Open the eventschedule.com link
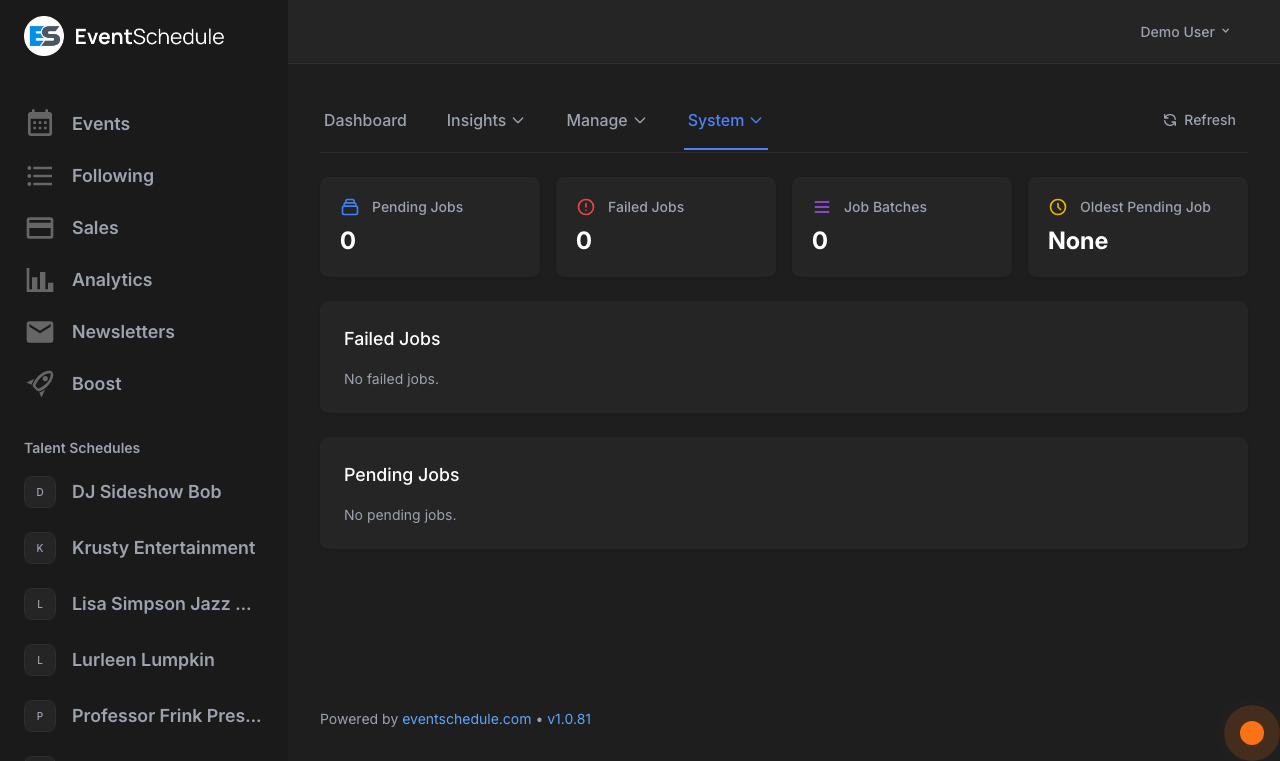Image resolution: width=1280 pixels, height=761 pixels. 467,719
